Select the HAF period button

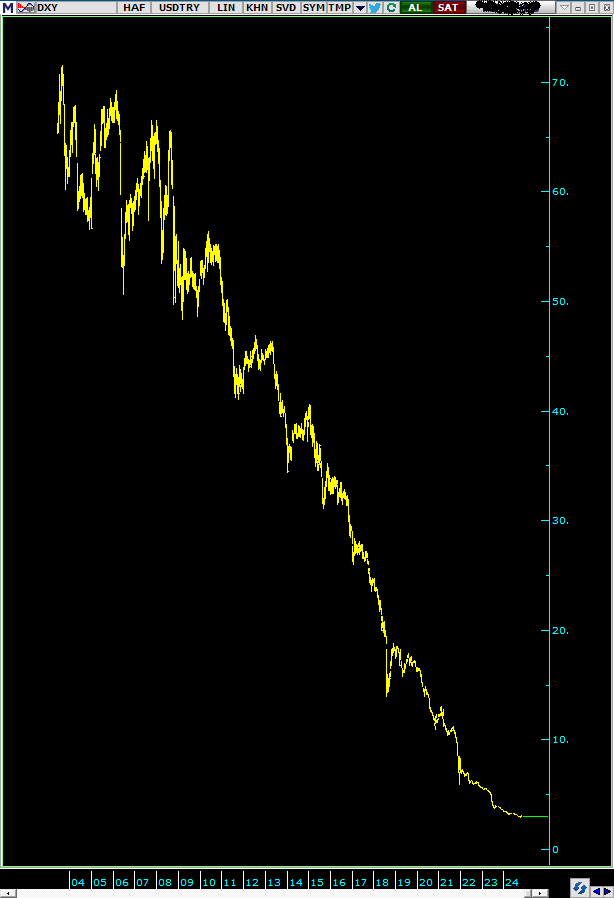(134, 7)
